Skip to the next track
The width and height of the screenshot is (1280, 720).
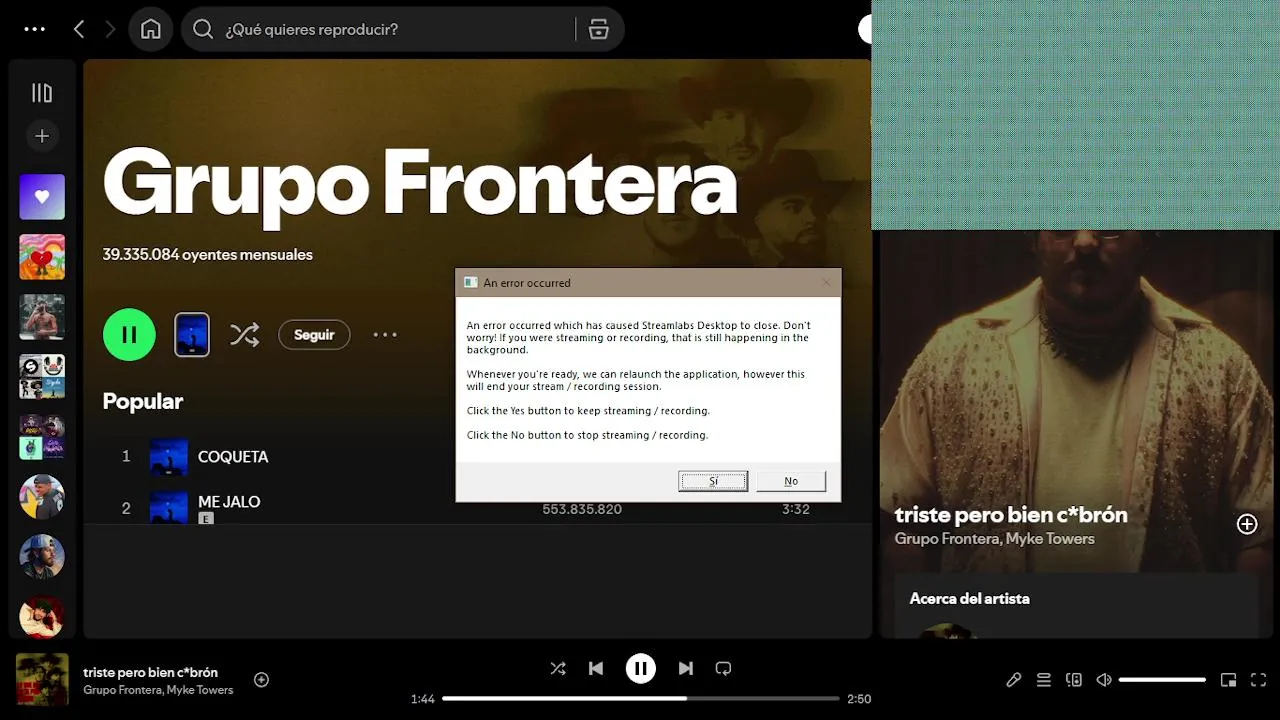(x=685, y=668)
